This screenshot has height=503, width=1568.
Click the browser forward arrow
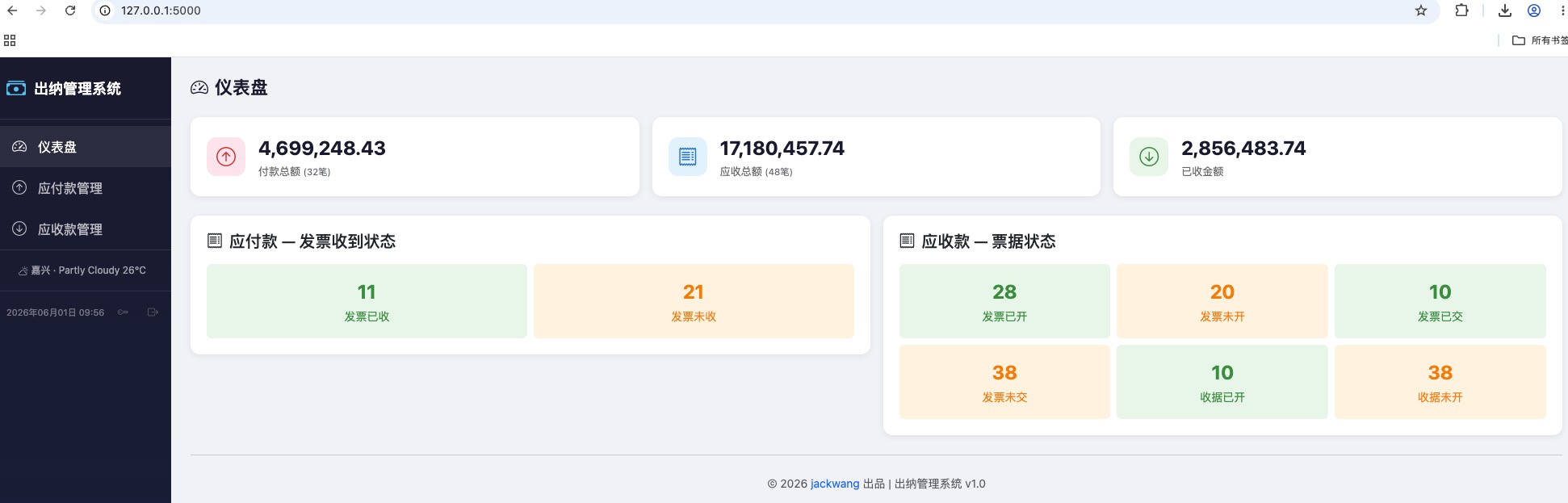pyautogui.click(x=41, y=10)
